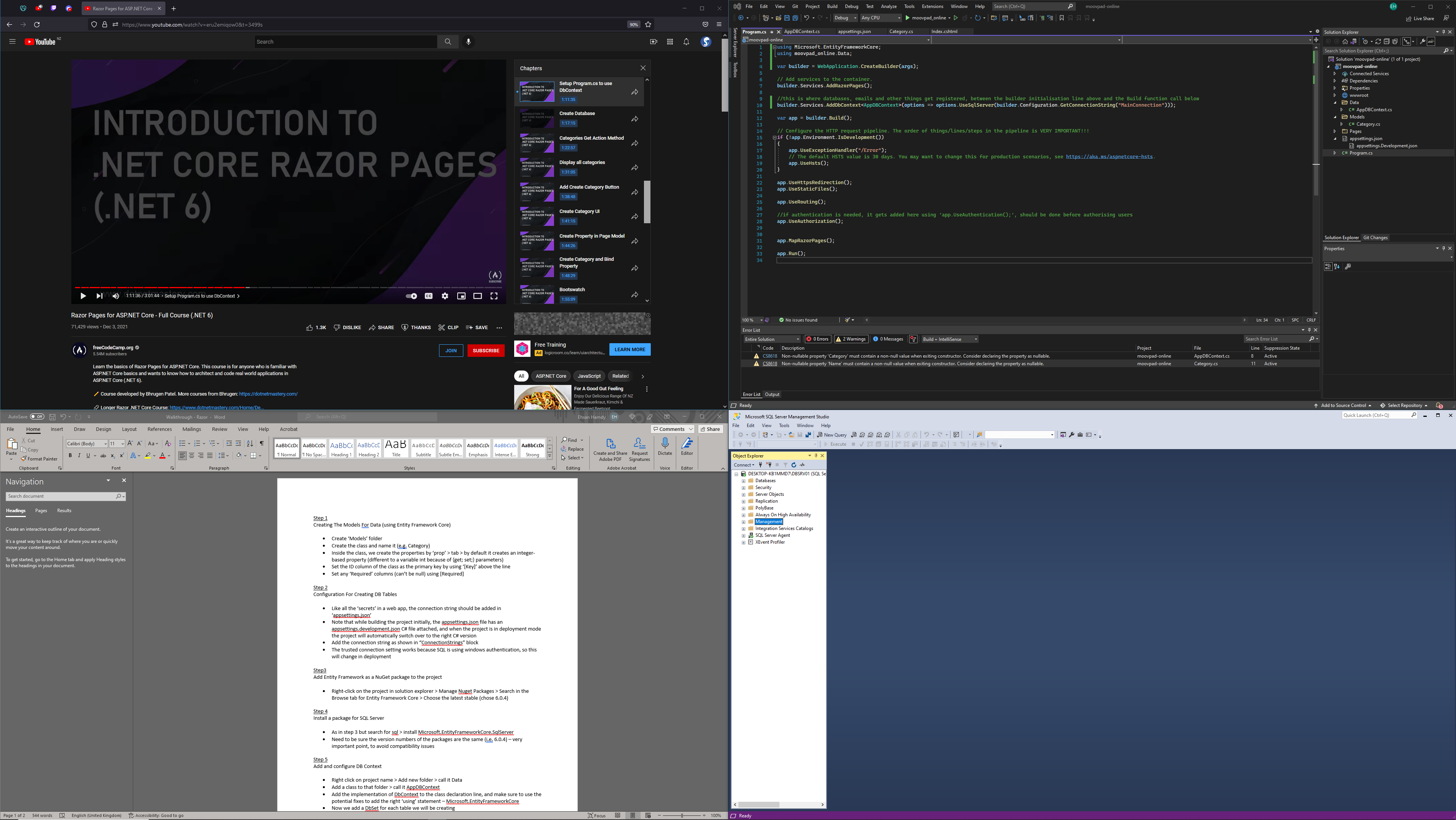The height and width of the screenshot is (820, 1456).
Task: Open YouTube notifications bell
Action: click(686, 41)
